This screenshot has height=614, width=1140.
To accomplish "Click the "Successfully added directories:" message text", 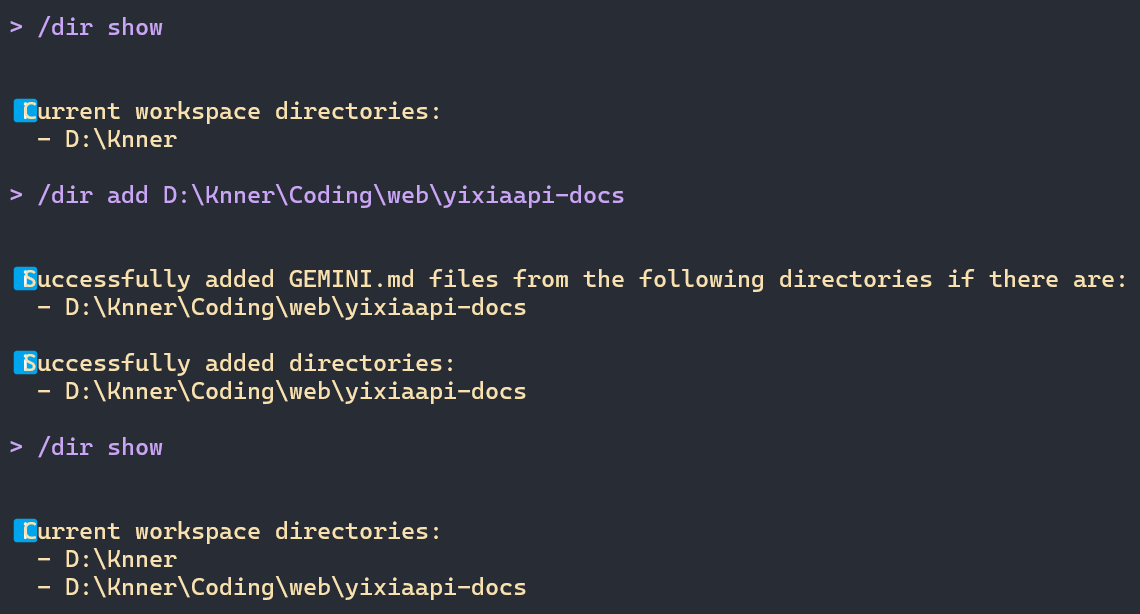I will click(245, 363).
